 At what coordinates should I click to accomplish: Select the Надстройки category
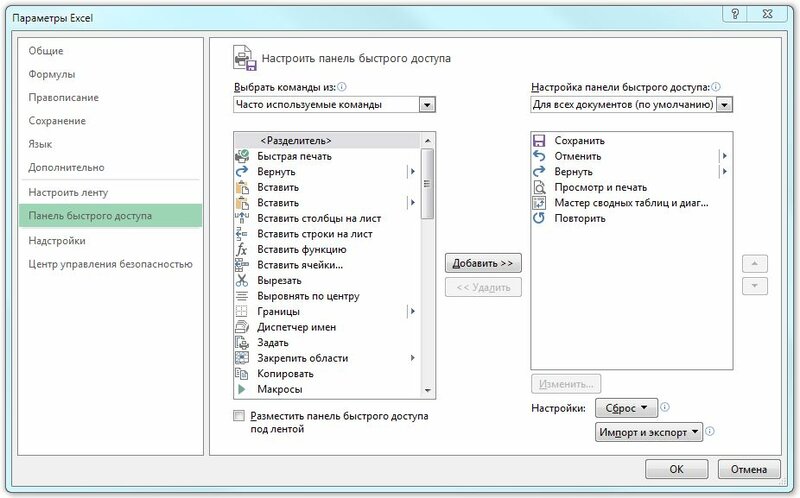coord(57,241)
